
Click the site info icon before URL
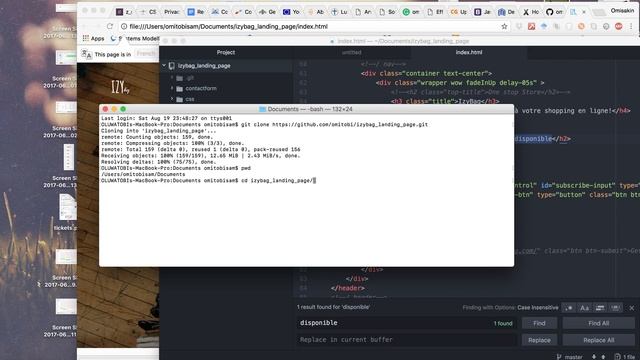click(124, 26)
